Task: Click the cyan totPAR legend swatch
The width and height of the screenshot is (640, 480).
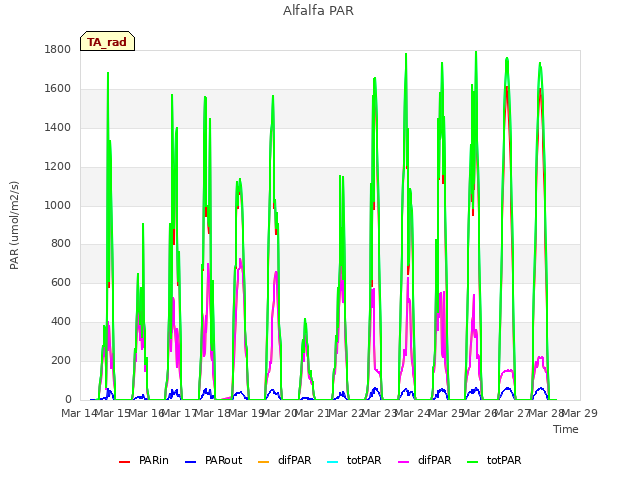Action: pos(333,462)
